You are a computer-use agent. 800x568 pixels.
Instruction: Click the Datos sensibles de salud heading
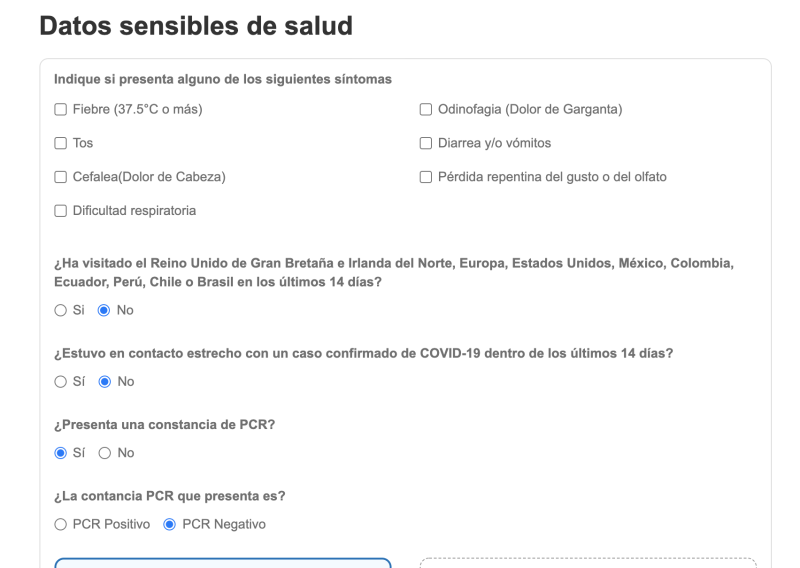[196, 27]
